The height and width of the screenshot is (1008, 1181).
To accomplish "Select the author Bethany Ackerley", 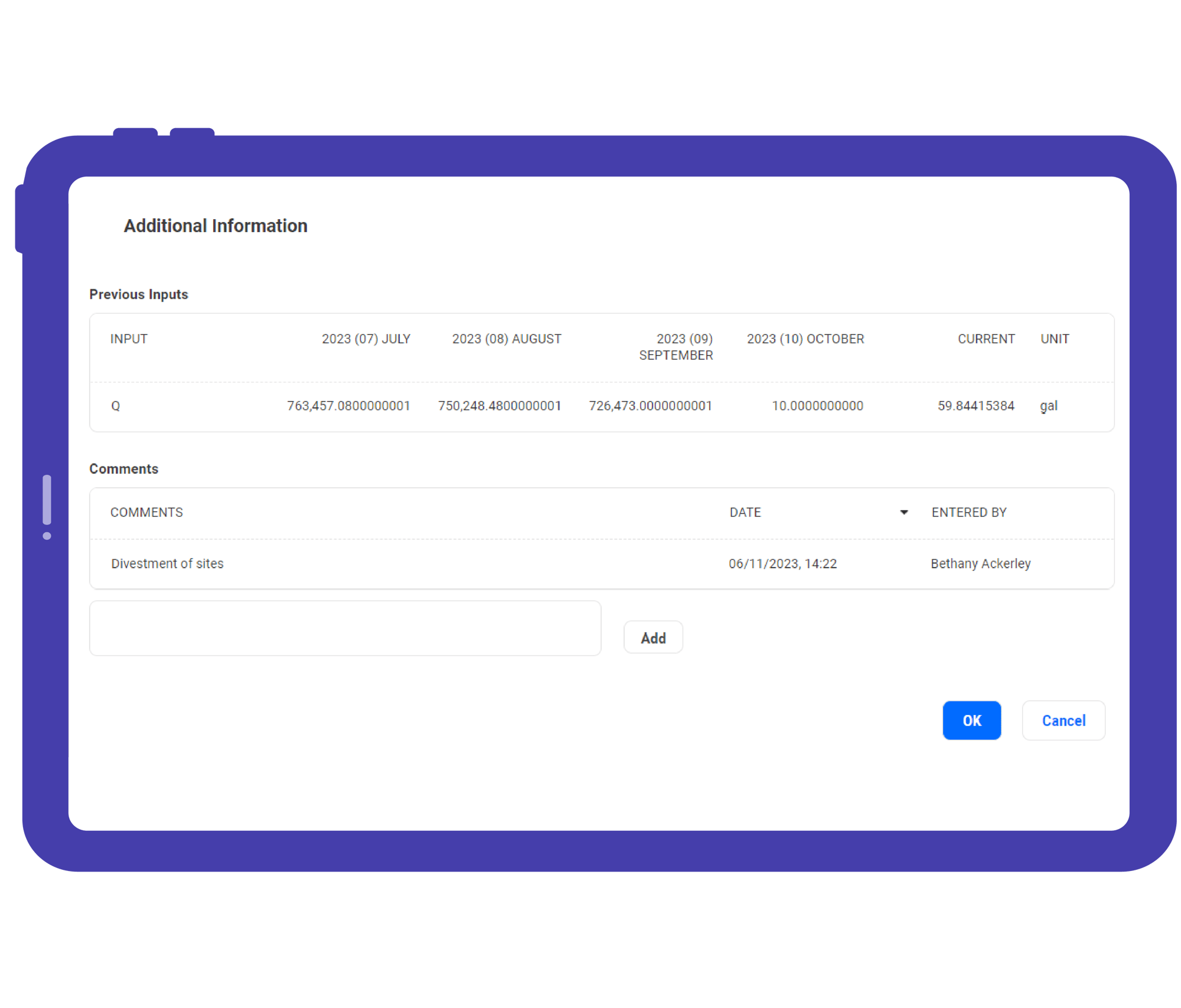I will pyautogui.click(x=981, y=563).
